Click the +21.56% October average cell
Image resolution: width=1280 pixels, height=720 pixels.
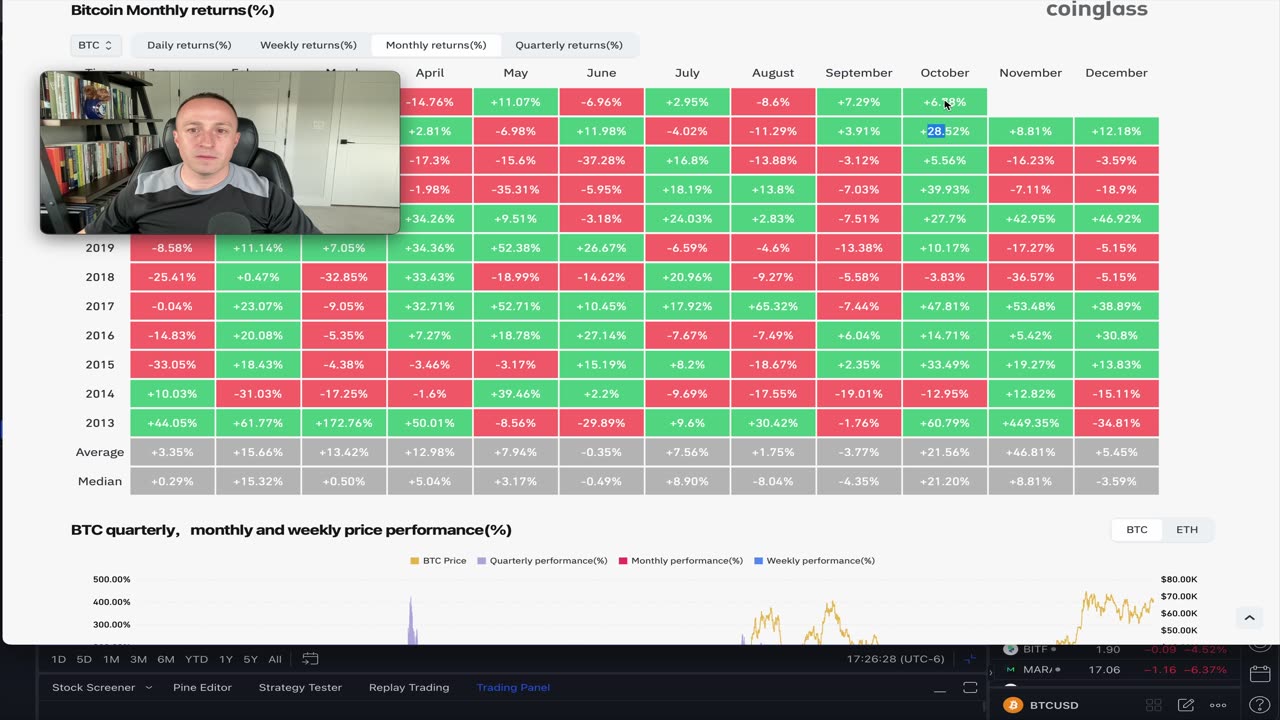tap(945, 452)
